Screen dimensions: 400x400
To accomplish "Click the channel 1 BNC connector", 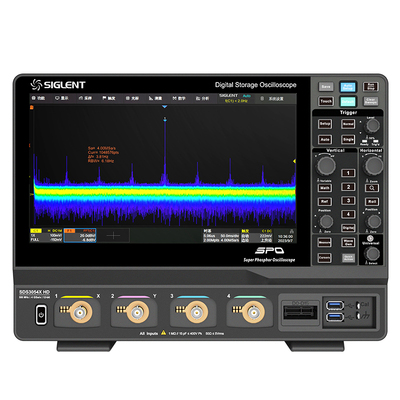I will click(80, 312).
